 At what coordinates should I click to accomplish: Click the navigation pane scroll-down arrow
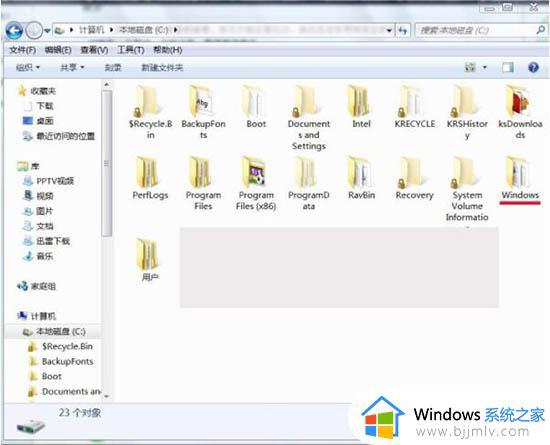point(107,396)
